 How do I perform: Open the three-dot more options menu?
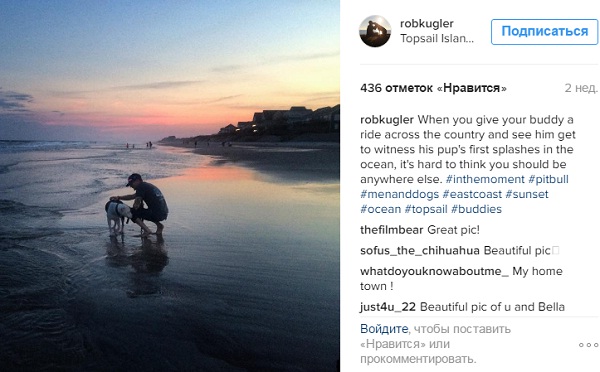coord(589,345)
